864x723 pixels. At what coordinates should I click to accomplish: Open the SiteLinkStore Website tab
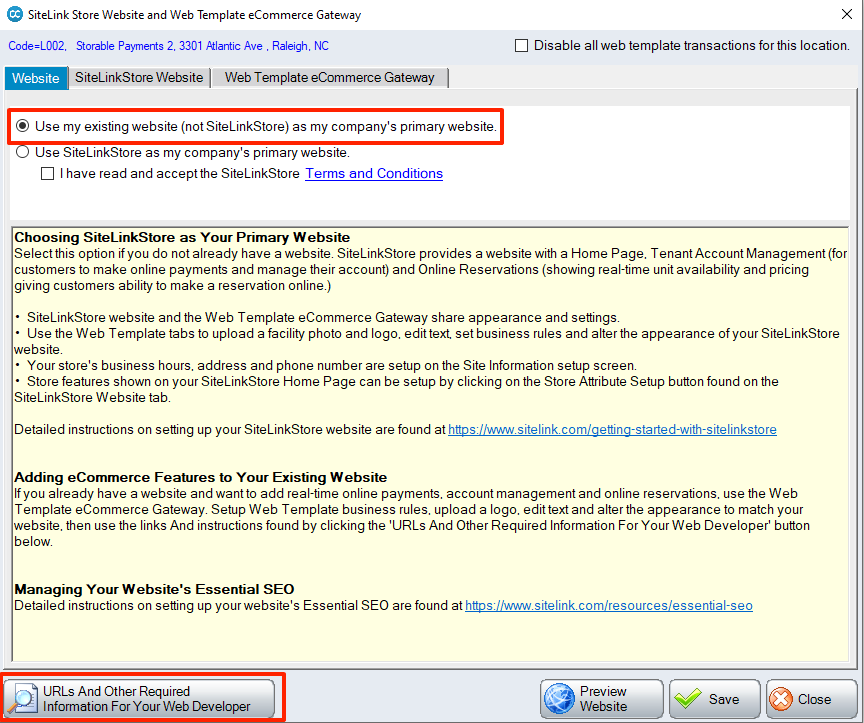[139, 78]
